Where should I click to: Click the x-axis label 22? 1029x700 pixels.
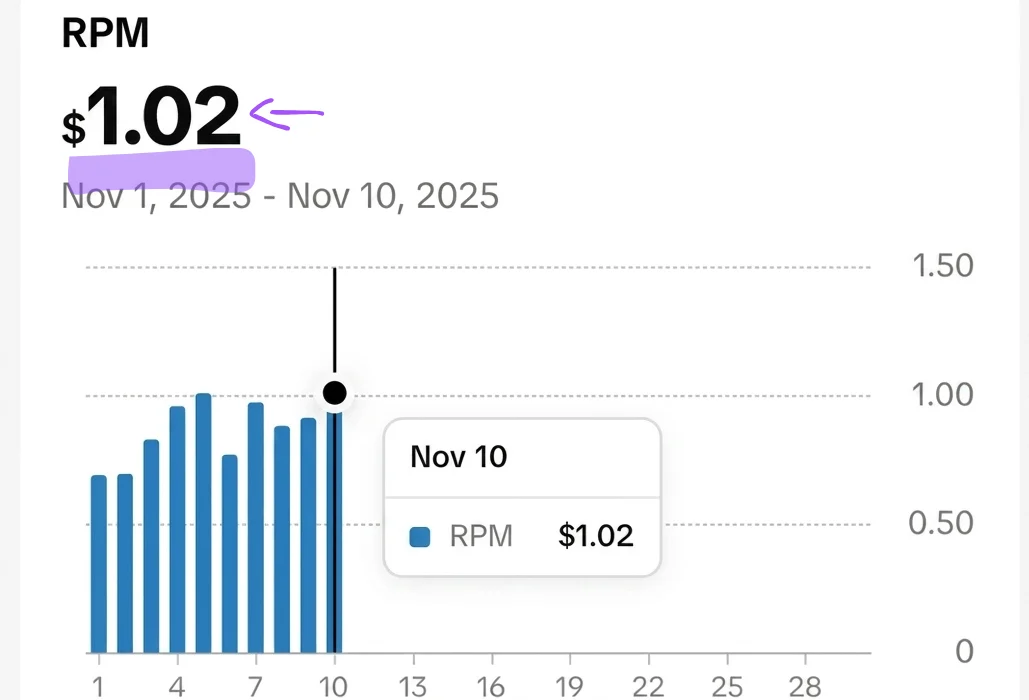click(648, 687)
